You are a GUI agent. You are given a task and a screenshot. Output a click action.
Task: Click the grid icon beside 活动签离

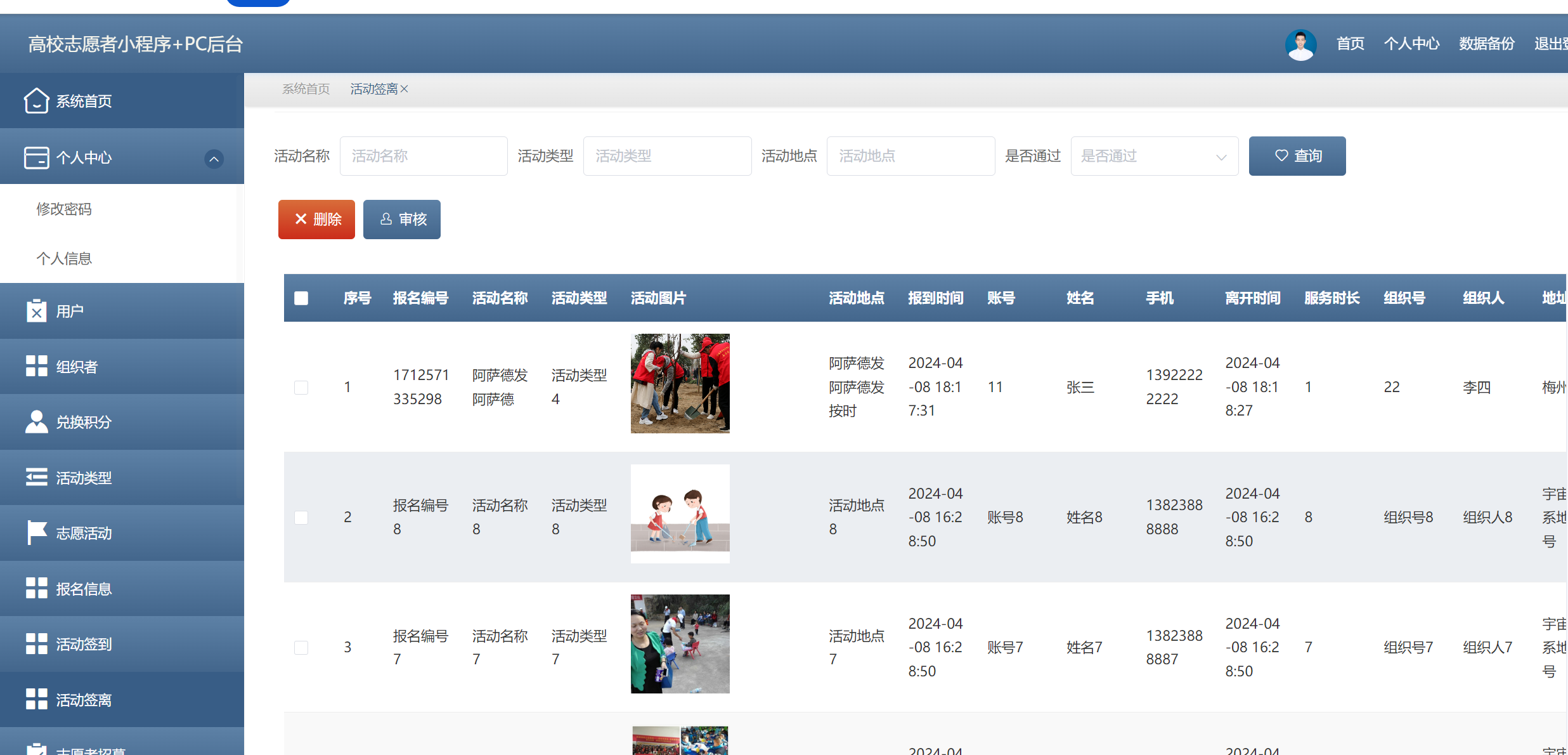pyautogui.click(x=36, y=699)
